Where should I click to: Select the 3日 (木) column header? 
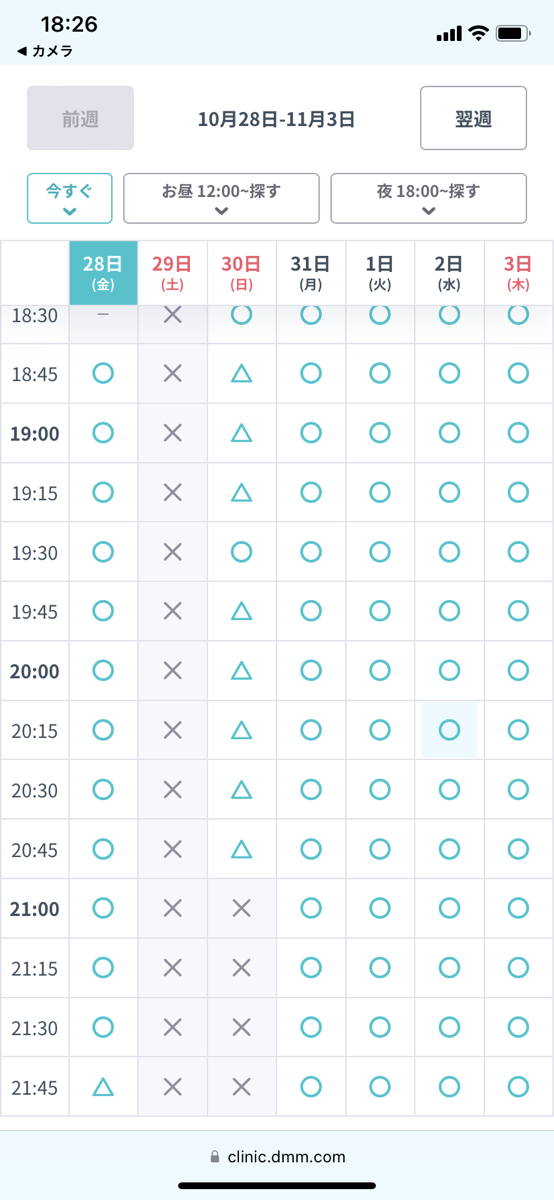pos(518,272)
